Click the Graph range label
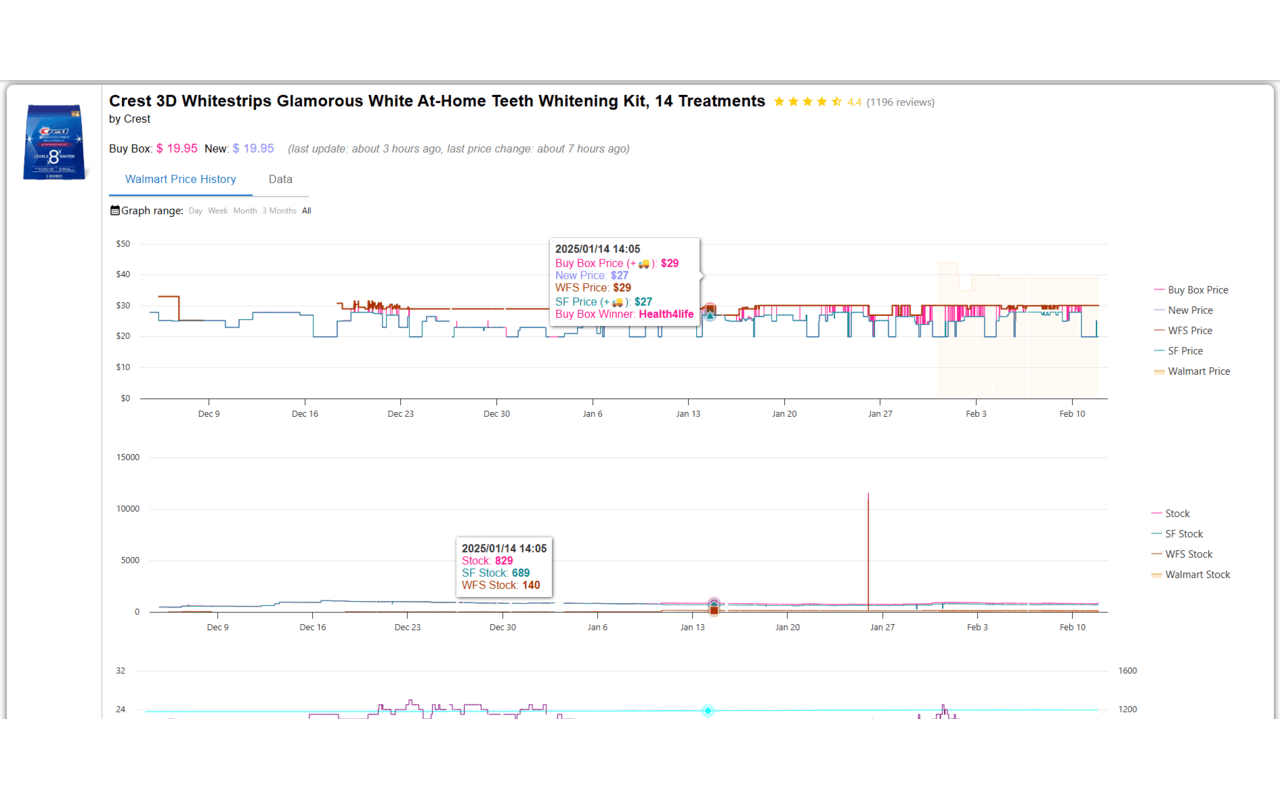Image resolution: width=1280 pixels, height=800 pixels. [152, 211]
